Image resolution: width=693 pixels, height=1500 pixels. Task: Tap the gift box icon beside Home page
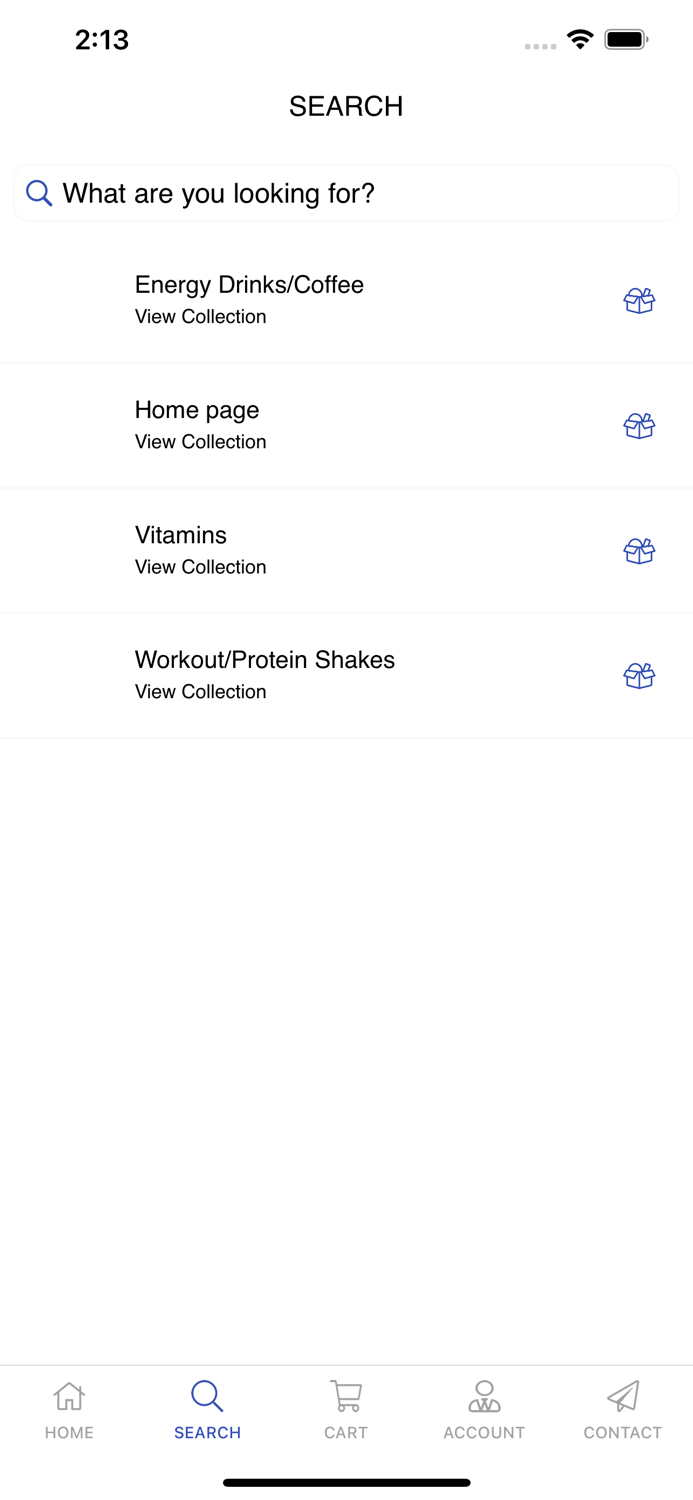click(639, 425)
